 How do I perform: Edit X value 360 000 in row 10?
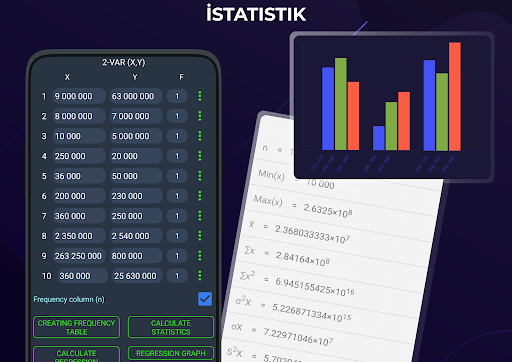[83, 276]
